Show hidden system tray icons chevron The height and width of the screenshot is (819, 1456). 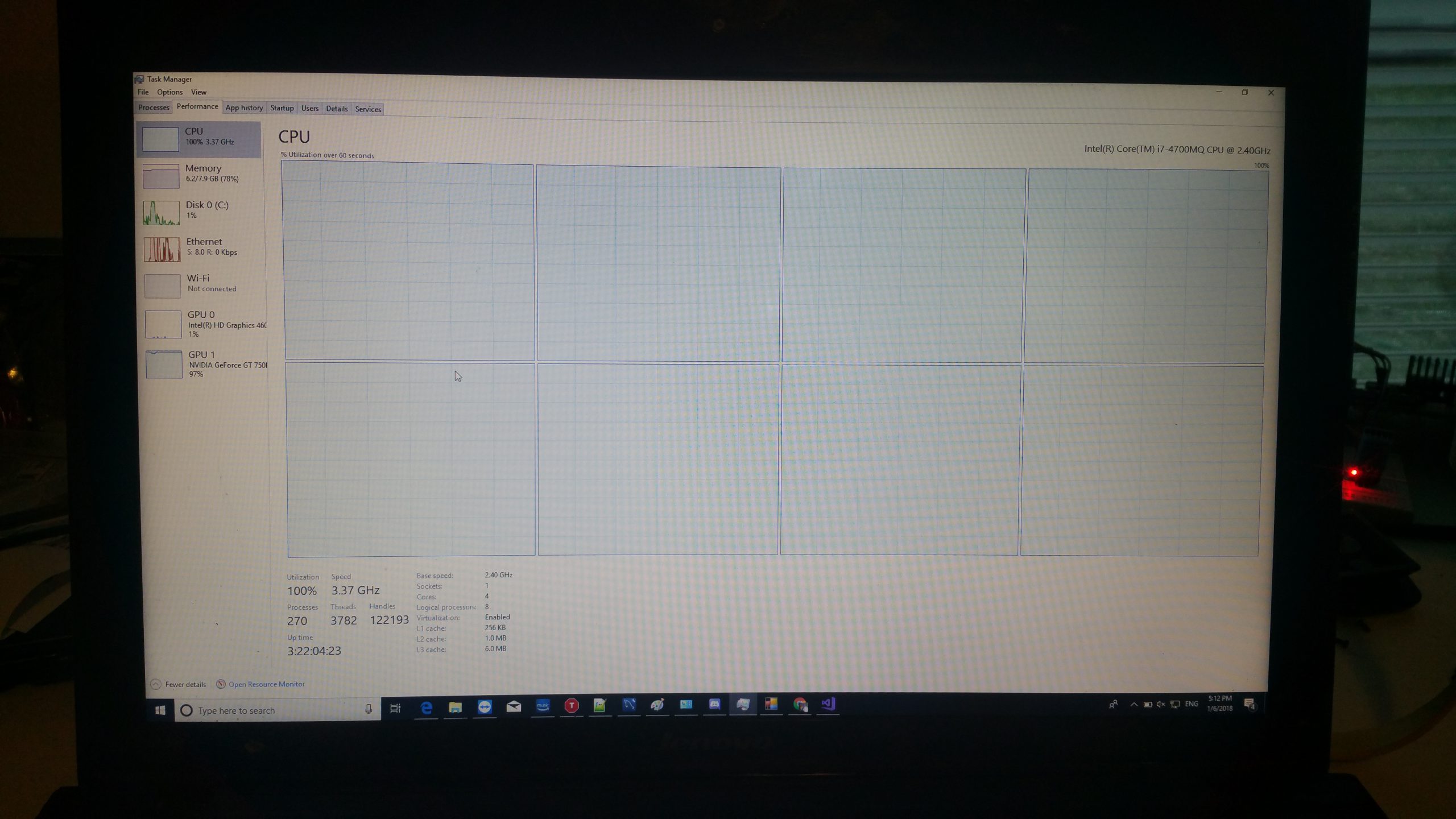(x=1134, y=704)
